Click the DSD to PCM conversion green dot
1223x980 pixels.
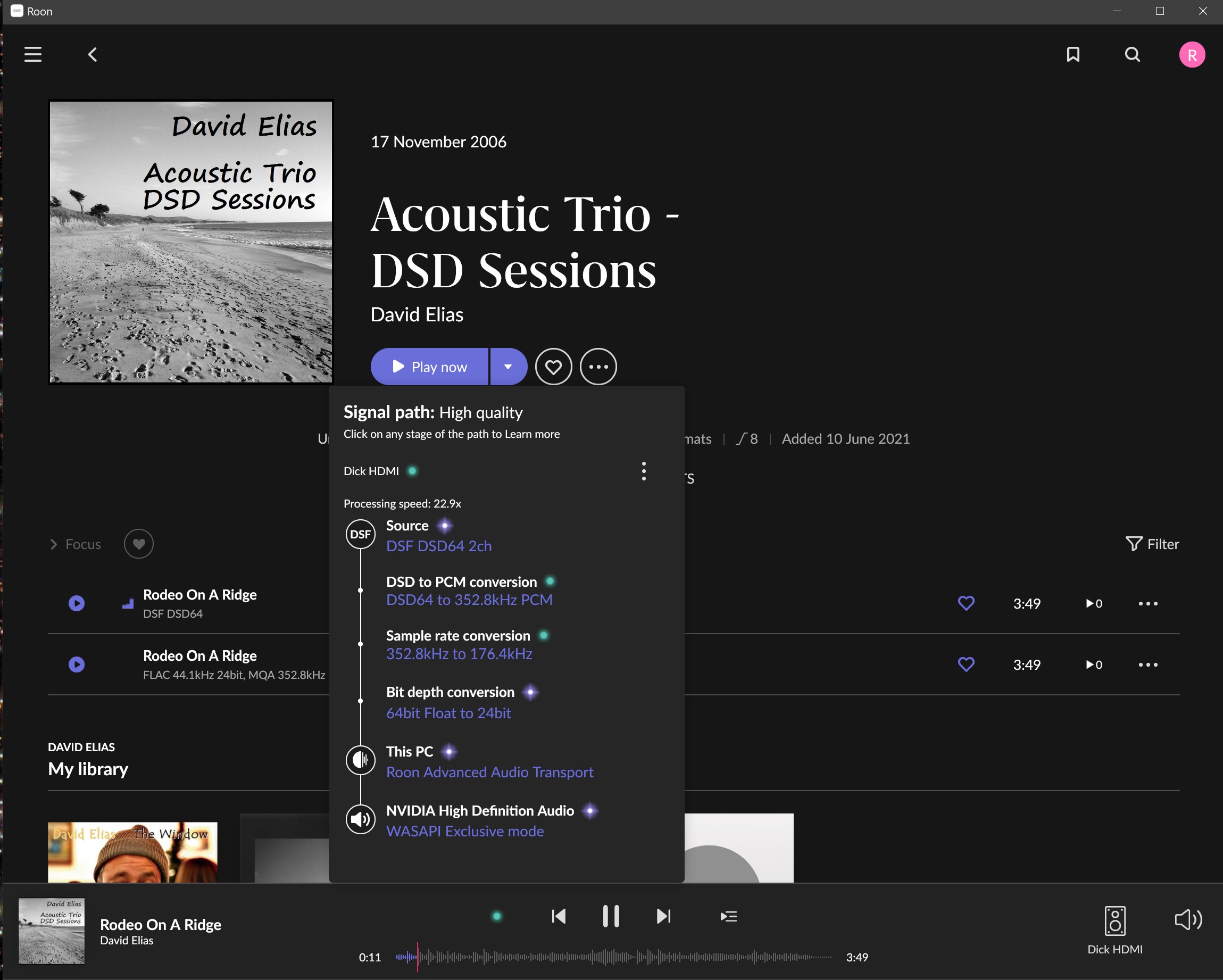click(x=550, y=581)
